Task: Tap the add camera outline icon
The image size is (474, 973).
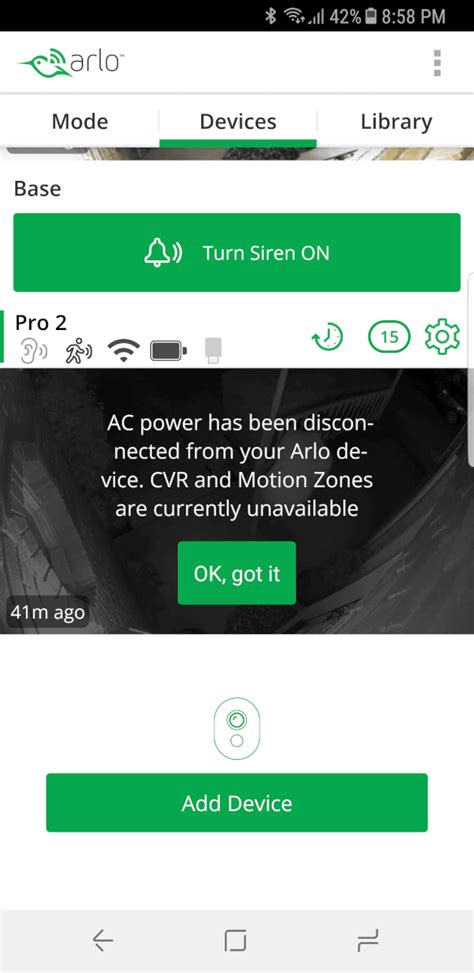Action: (x=236, y=729)
